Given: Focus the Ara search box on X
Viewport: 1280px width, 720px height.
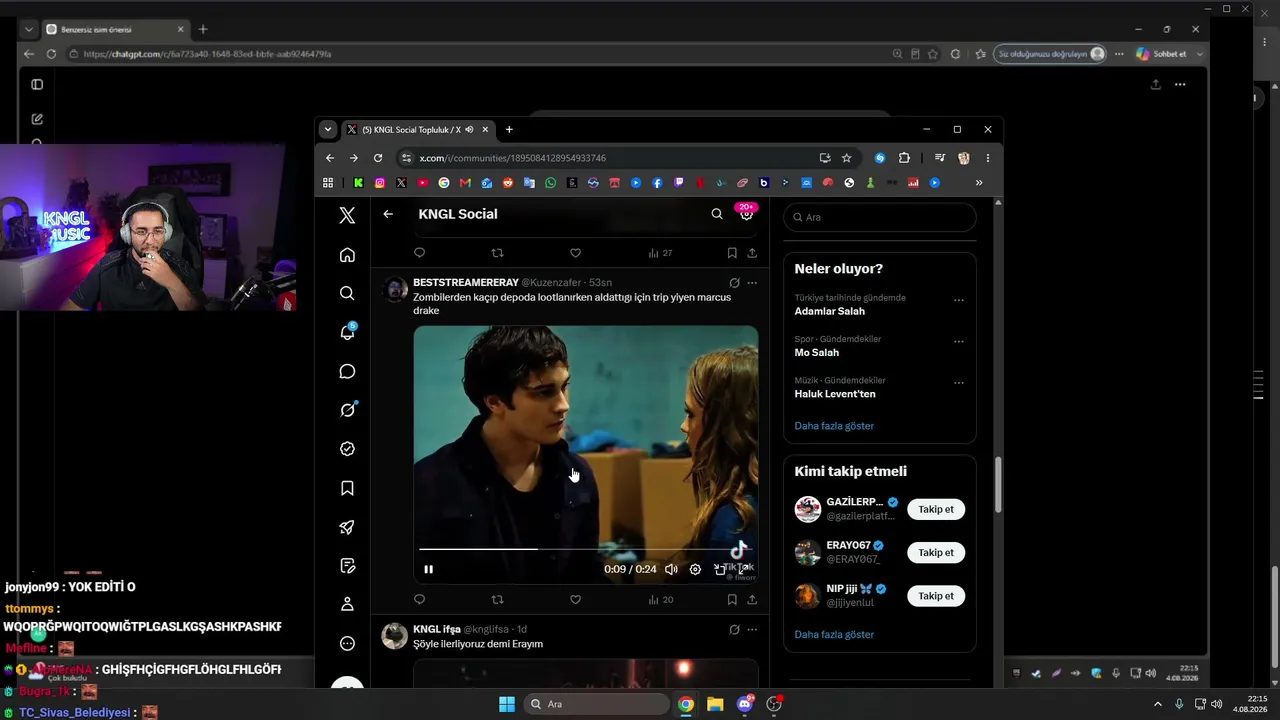Looking at the screenshot, I should coord(880,217).
